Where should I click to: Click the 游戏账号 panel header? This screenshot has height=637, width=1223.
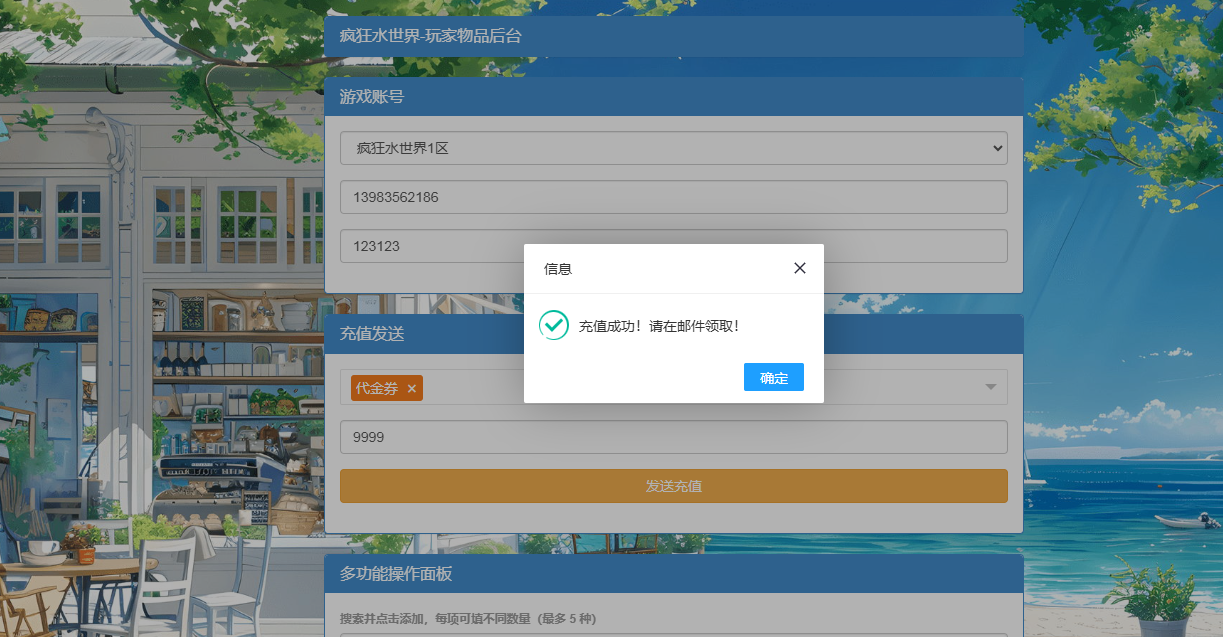673,97
